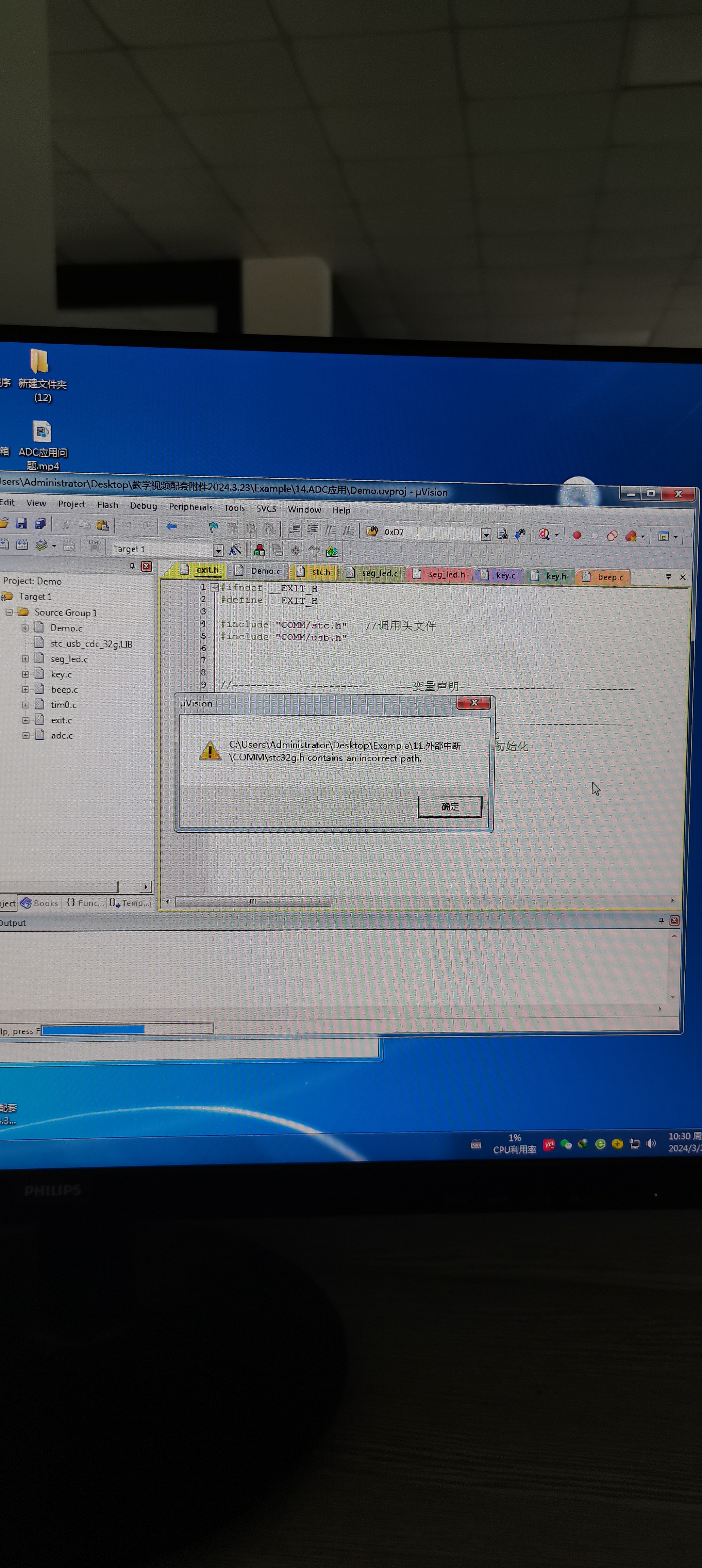702x1568 pixels.
Task: Switch to the beep.c editor tab
Action: pos(604,577)
